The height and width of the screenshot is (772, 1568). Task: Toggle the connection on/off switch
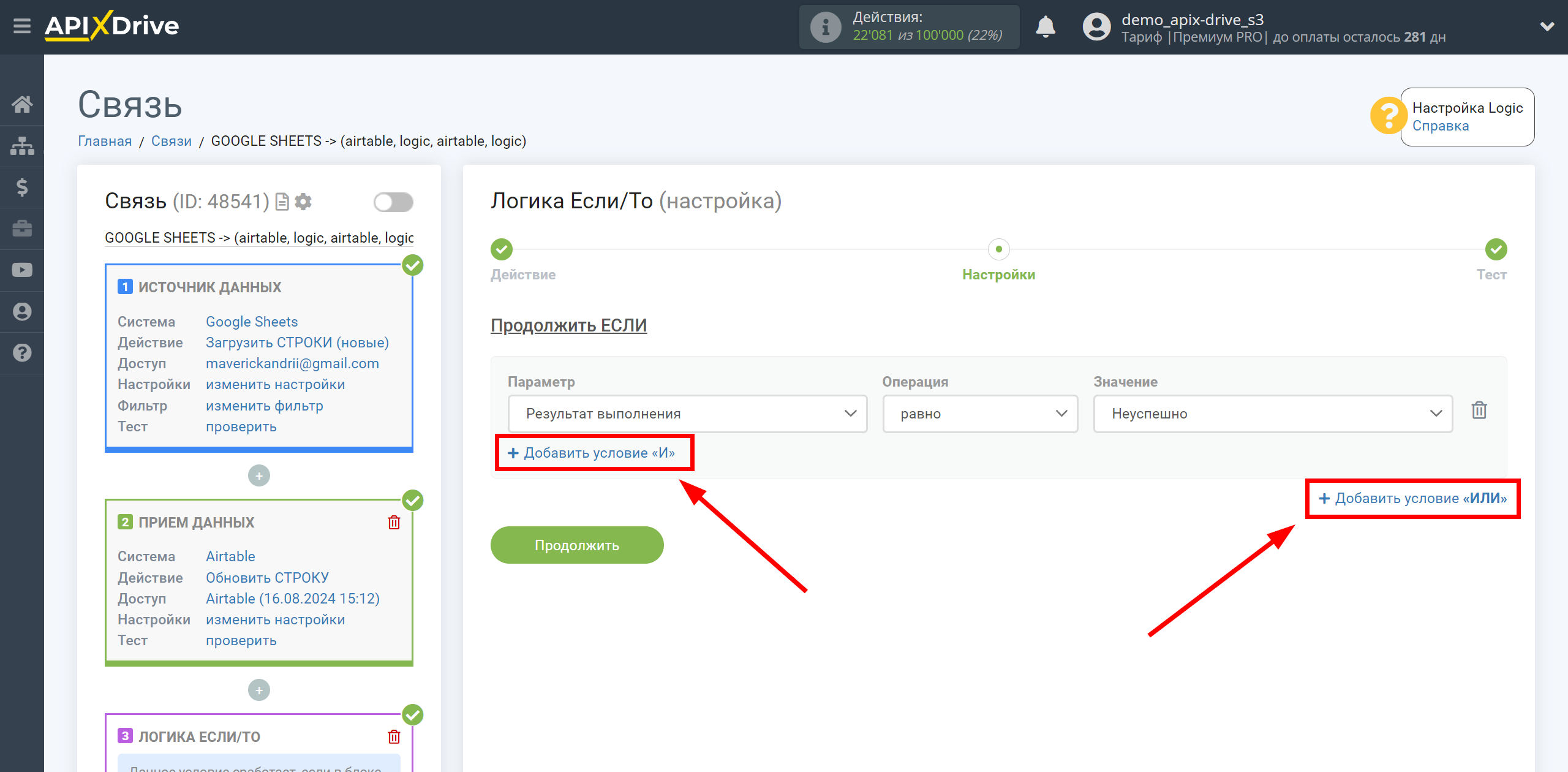click(x=393, y=202)
